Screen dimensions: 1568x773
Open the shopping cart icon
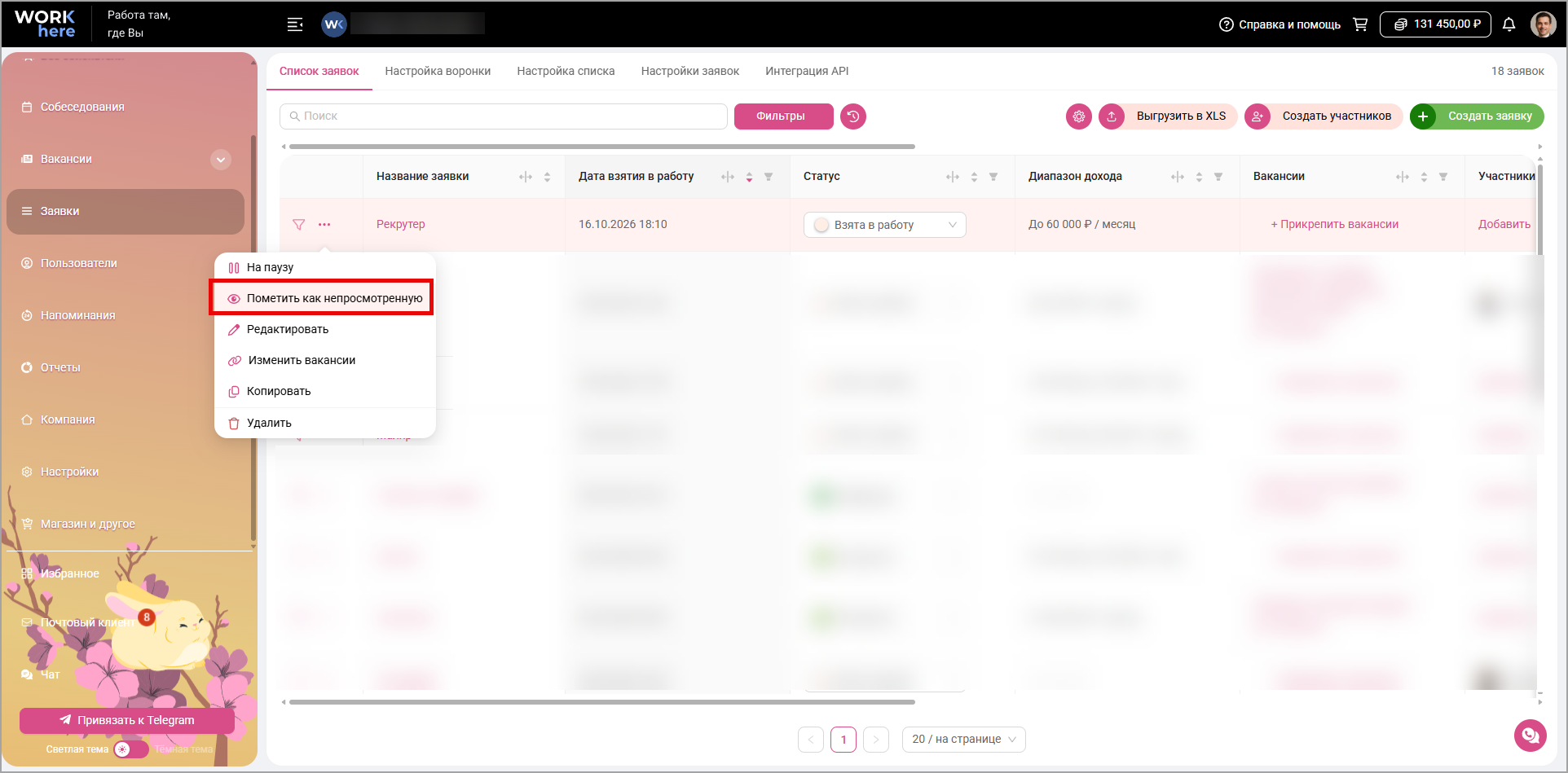[1360, 24]
